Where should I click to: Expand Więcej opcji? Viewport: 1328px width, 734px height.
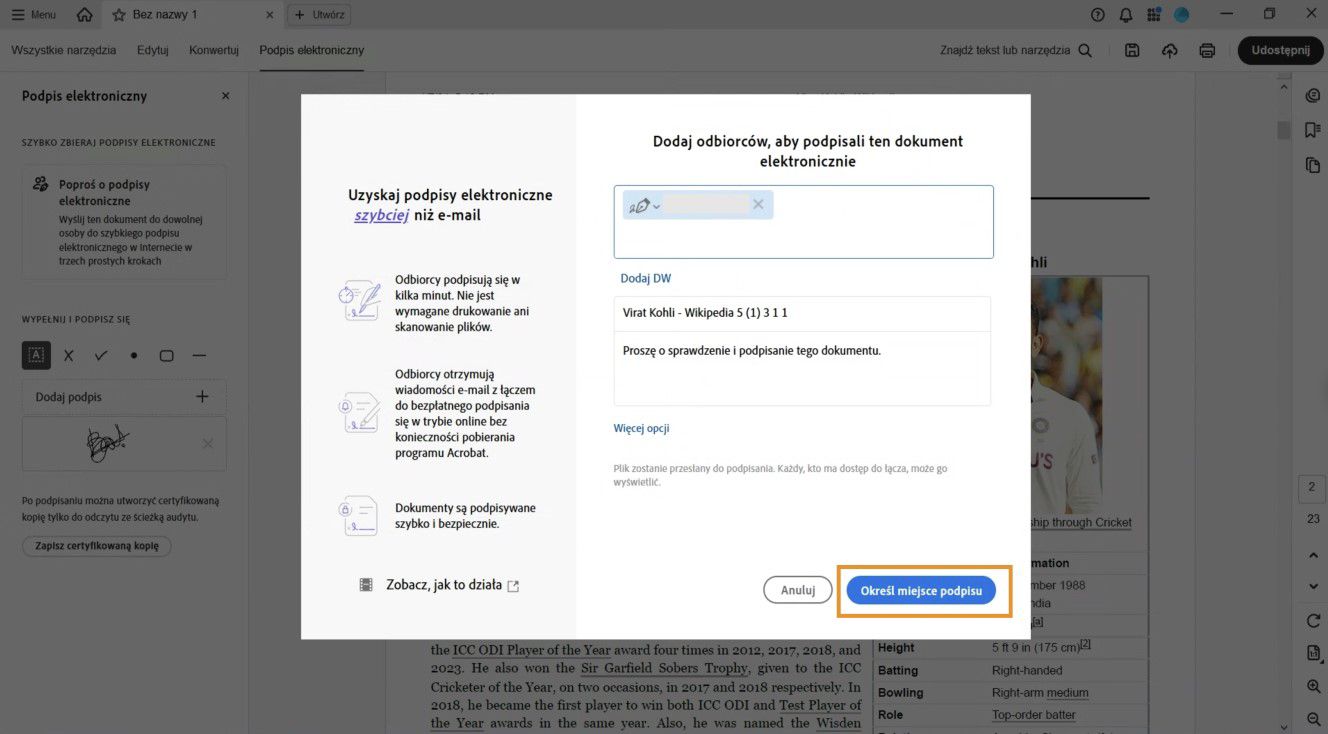pos(641,428)
